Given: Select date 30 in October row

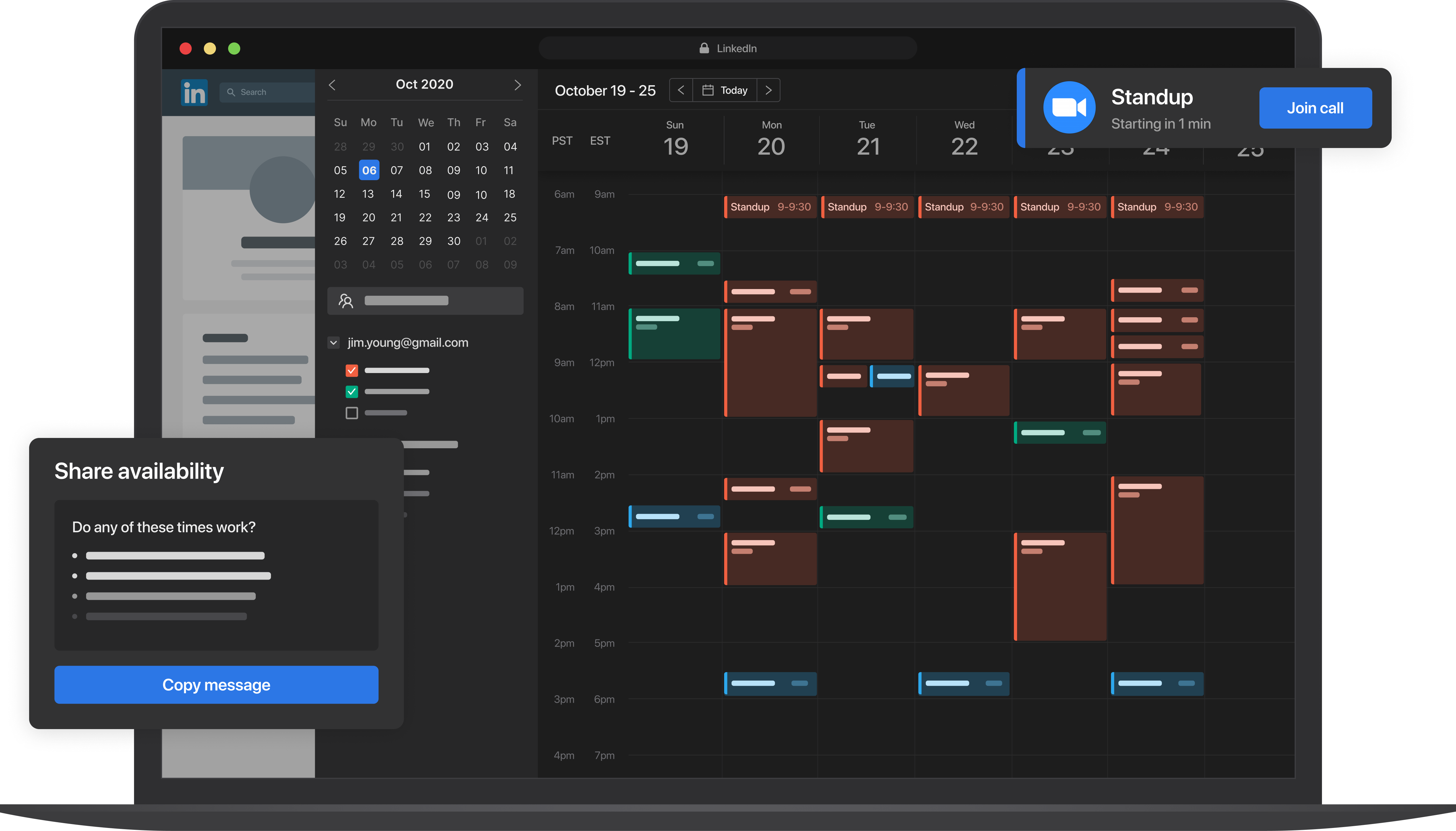Looking at the screenshot, I should (454, 241).
